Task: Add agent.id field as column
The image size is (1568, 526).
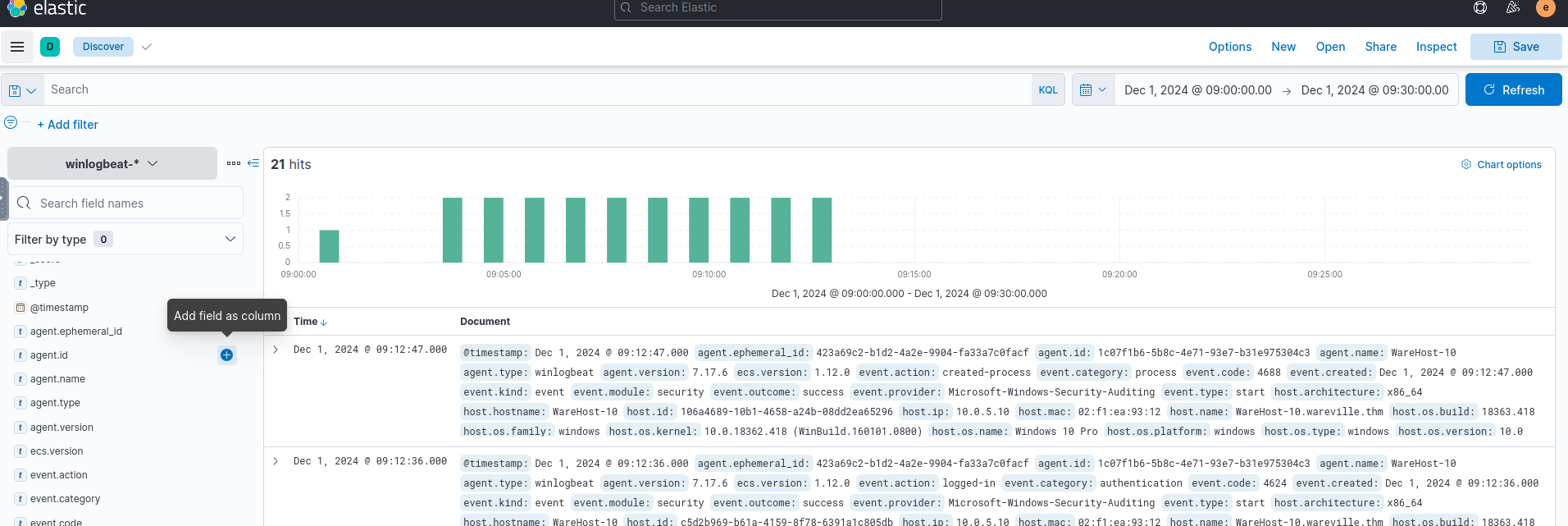Action: pos(226,355)
